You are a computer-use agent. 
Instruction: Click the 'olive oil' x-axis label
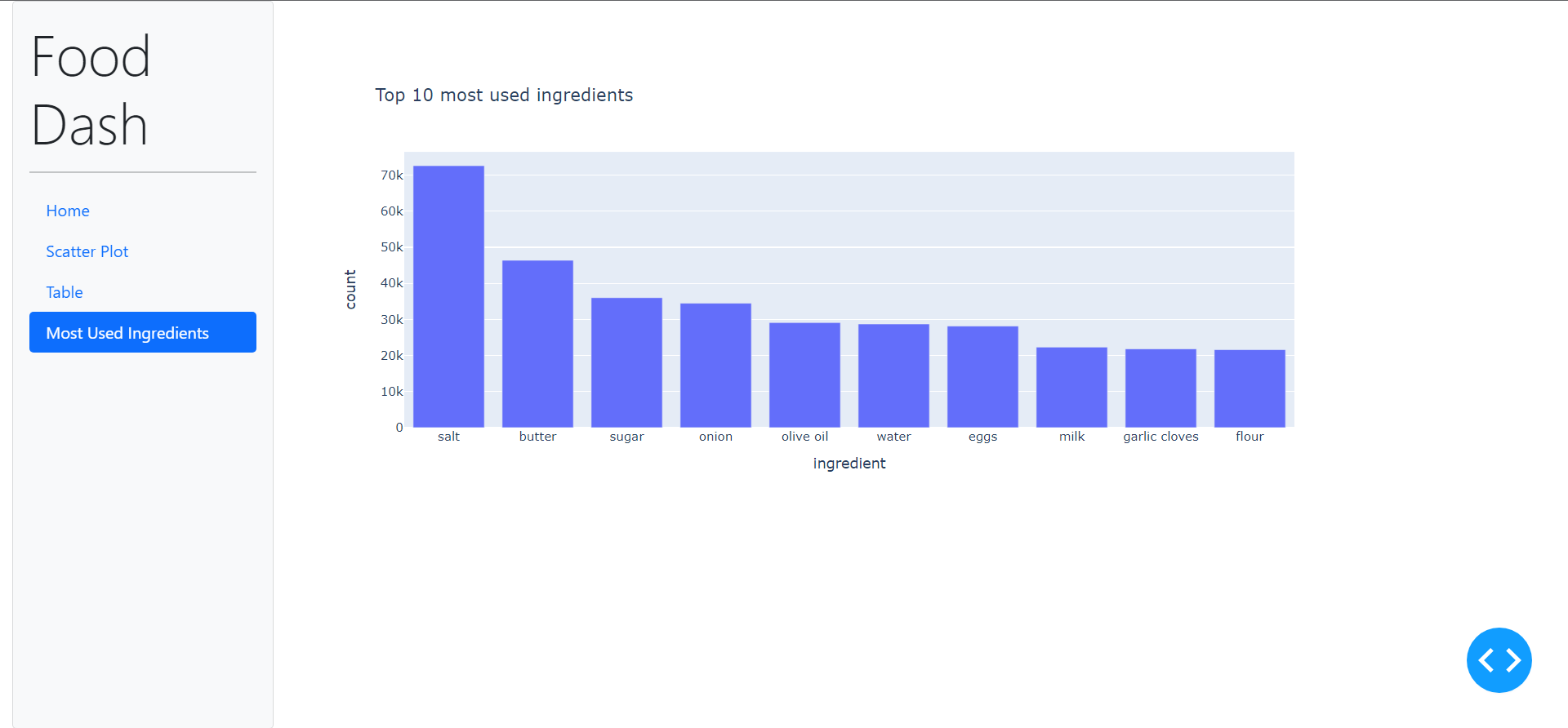(804, 437)
